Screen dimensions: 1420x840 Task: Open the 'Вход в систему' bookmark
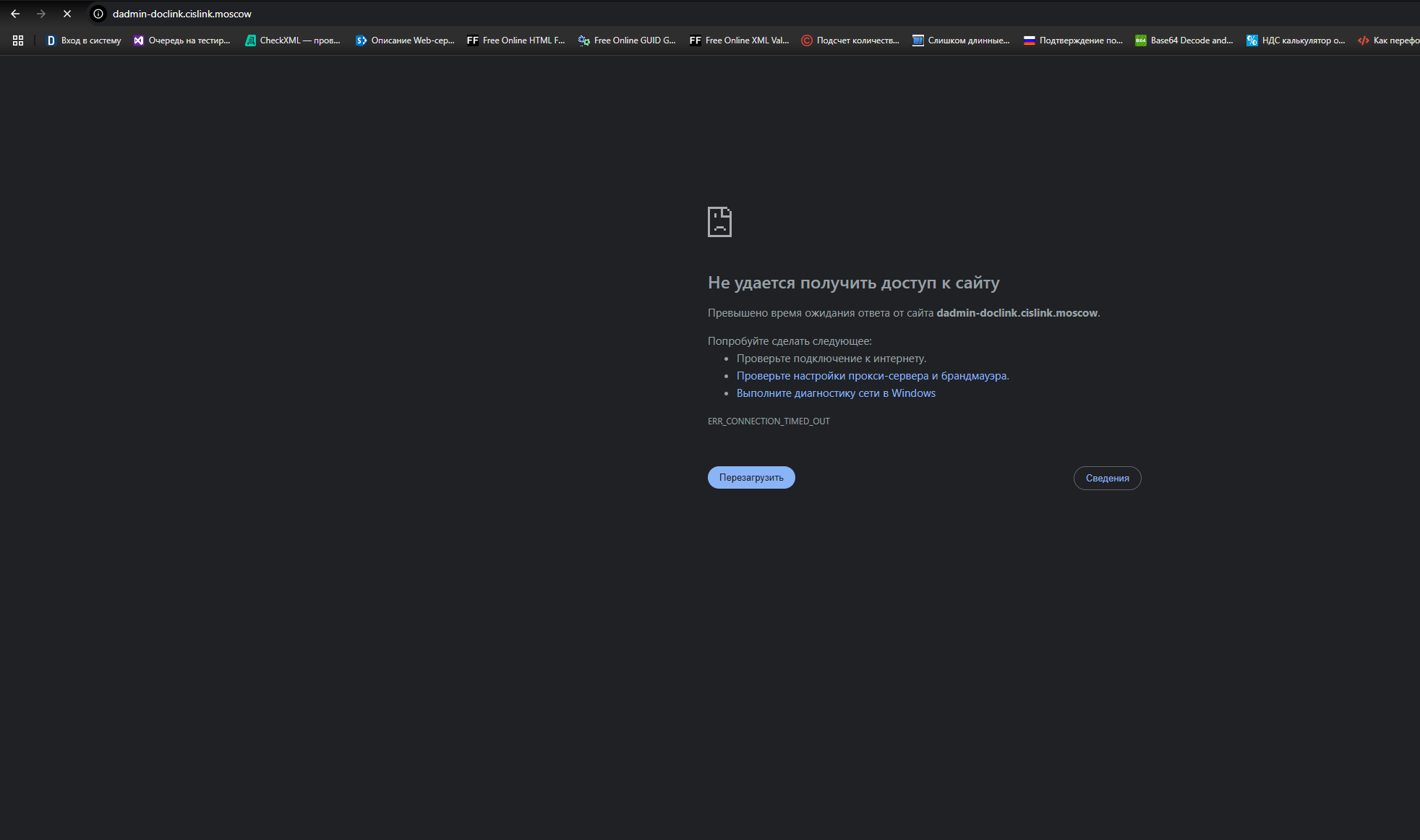84,40
